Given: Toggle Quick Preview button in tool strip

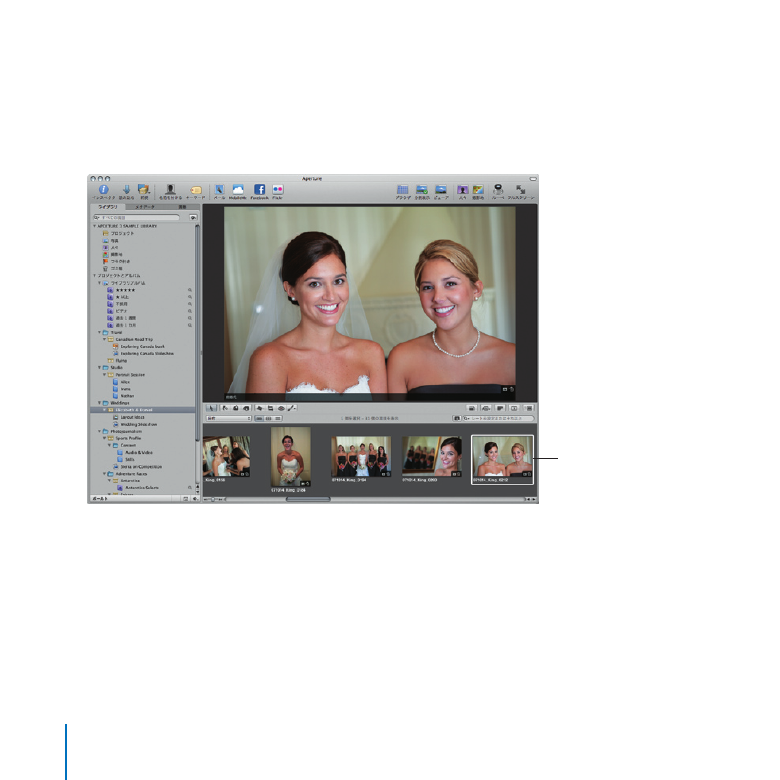Looking at the screenshot, I should tap(486, 408).
